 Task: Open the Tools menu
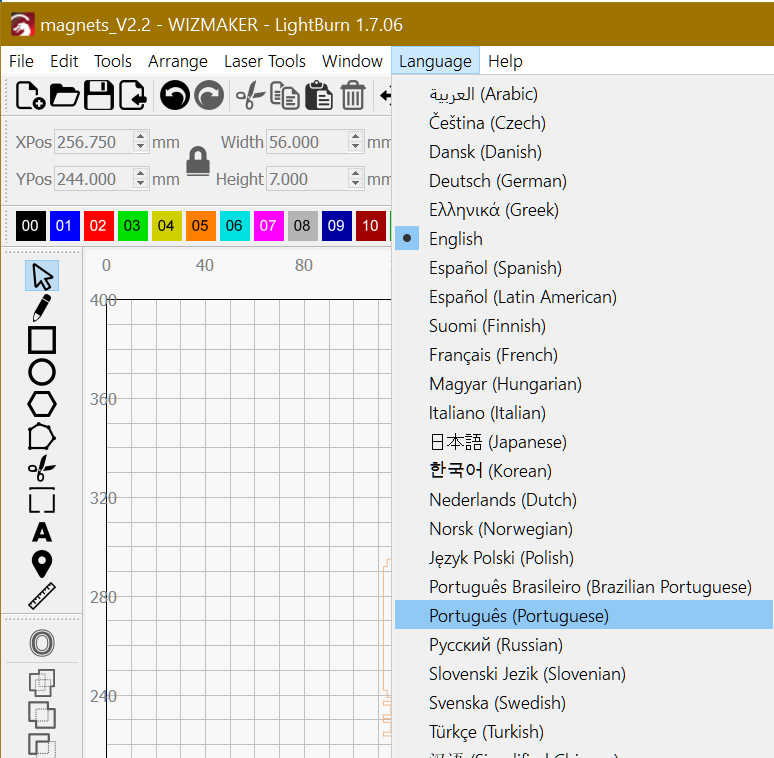[113, 61]
